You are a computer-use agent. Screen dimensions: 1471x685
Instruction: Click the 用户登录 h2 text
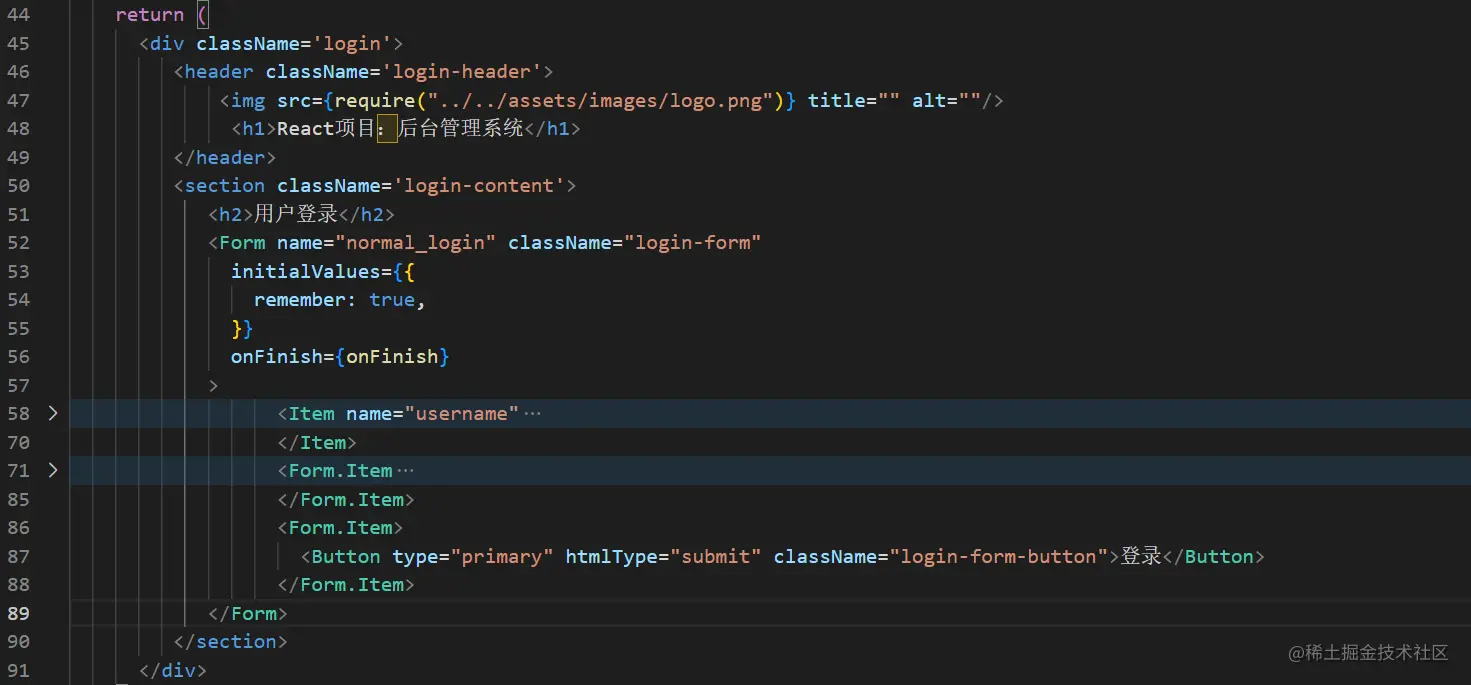pos(296,214)
